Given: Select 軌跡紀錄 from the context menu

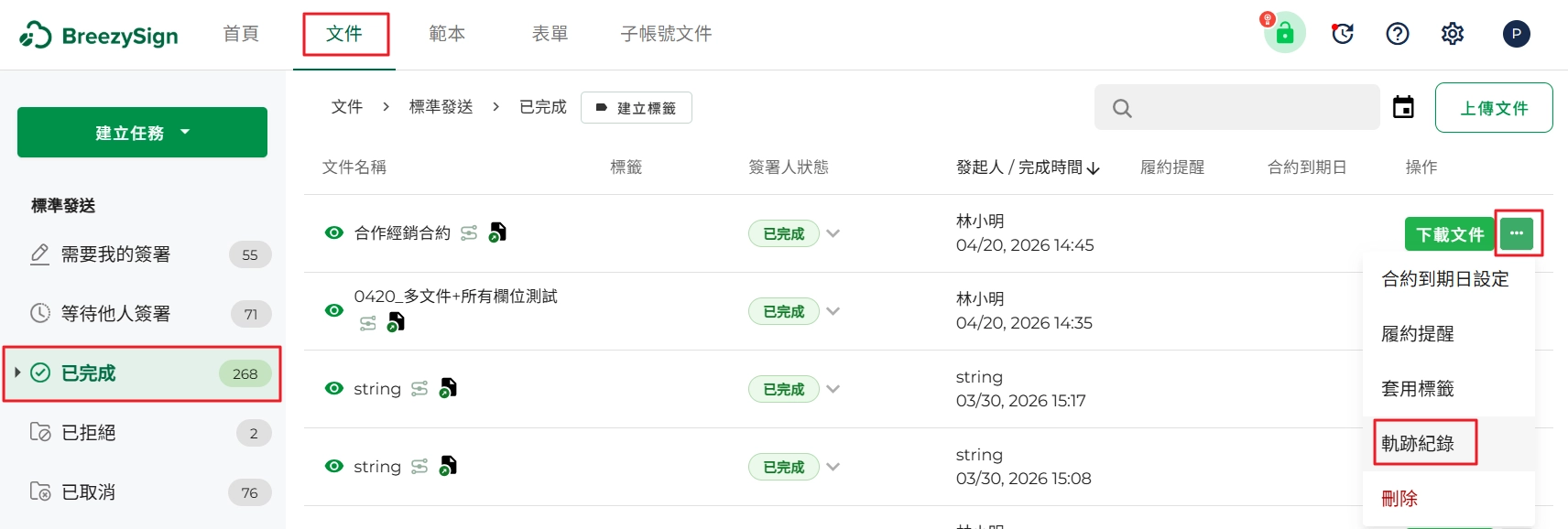Looking at the screenshot, I should coord(1418,444).
